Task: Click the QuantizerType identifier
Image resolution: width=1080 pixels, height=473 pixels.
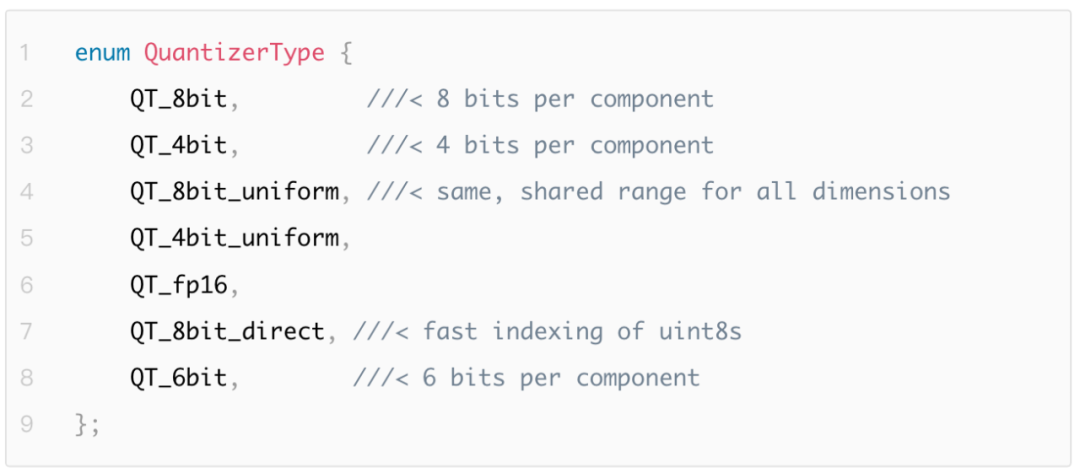Action: pyautogui.click(x=234, y=54)
